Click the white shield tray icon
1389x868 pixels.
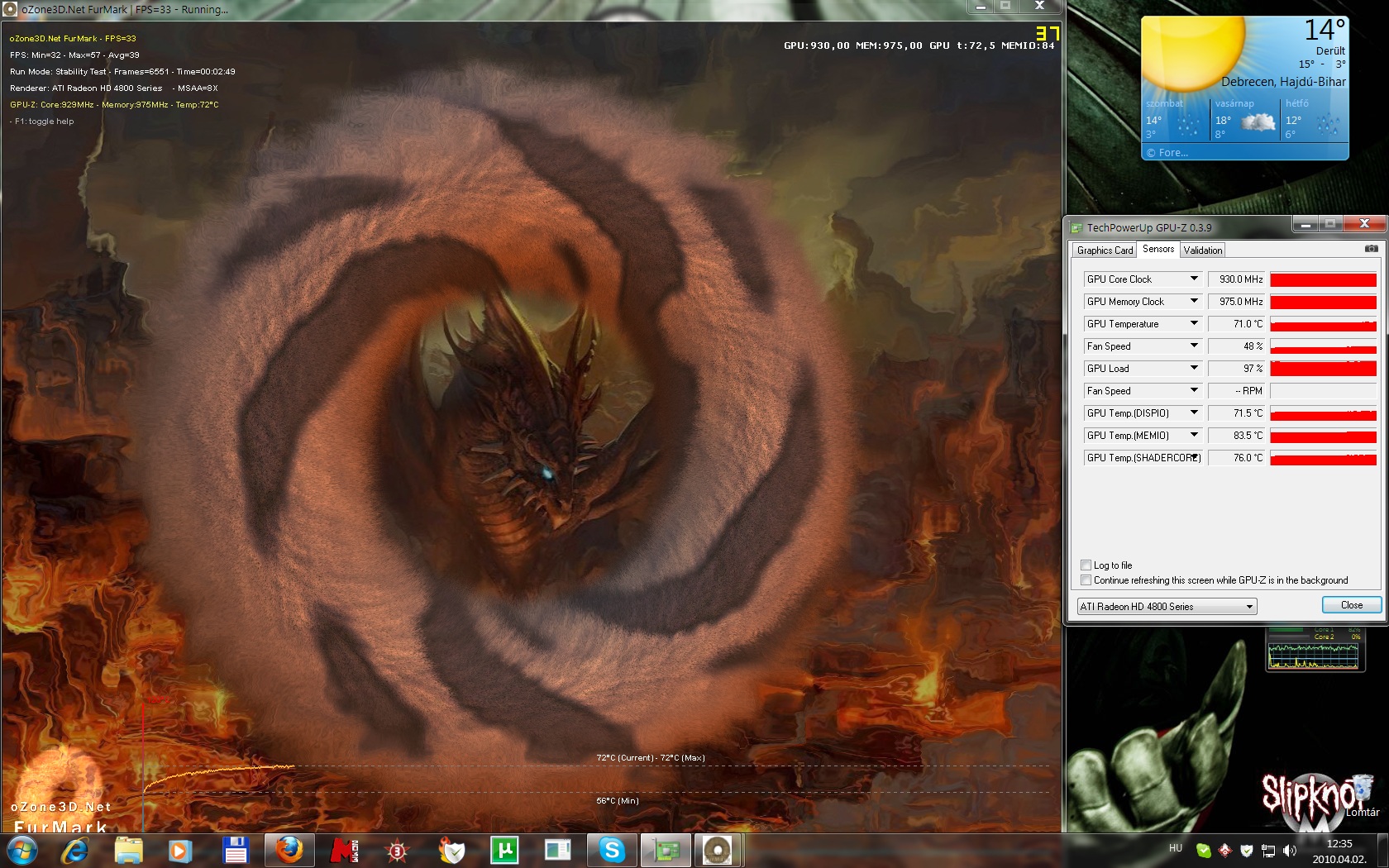[1247, 850]
